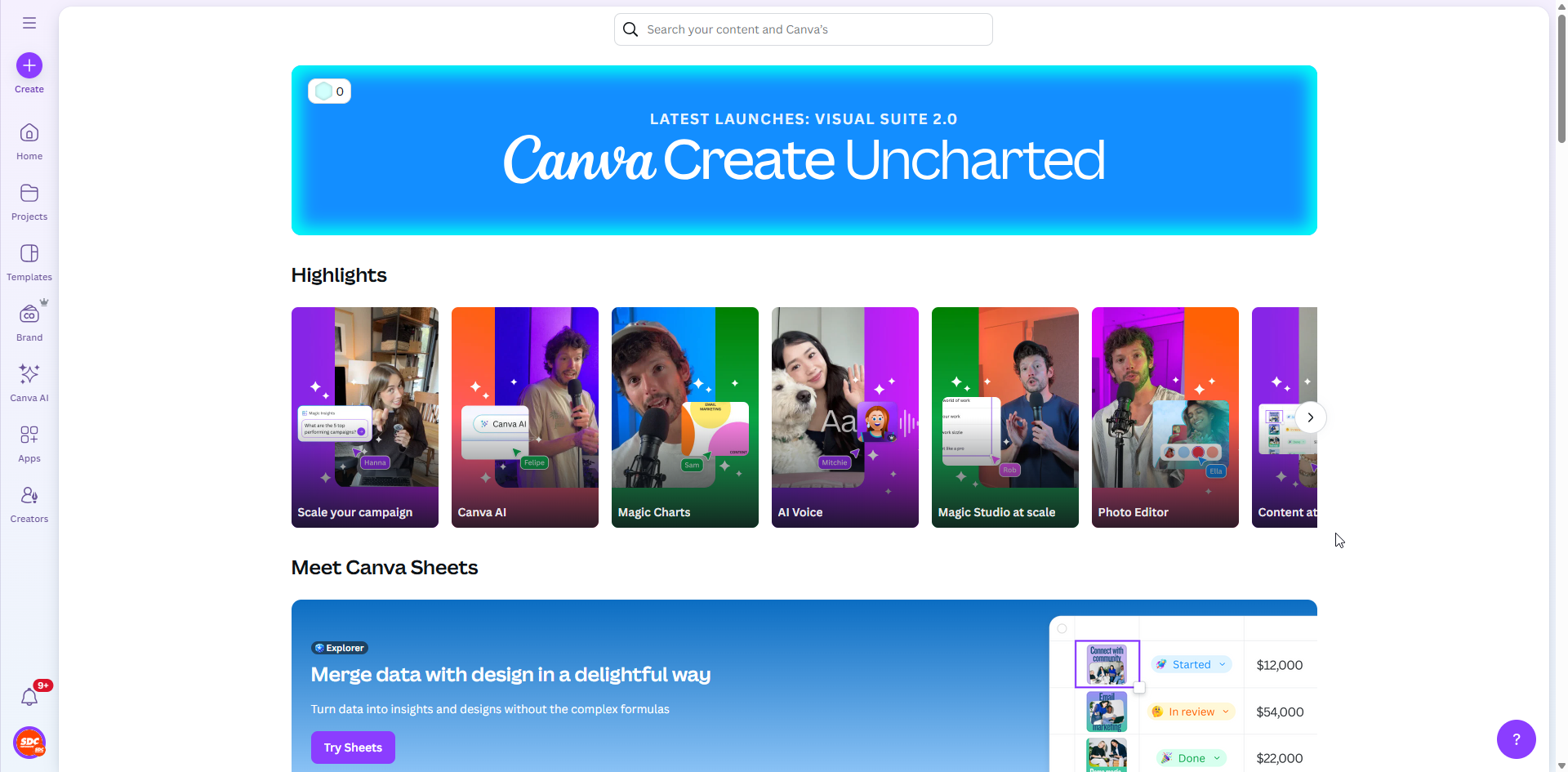Open the account profile avatar
The width and height of the screenshot is (1568, 772).
click(29, 743)
